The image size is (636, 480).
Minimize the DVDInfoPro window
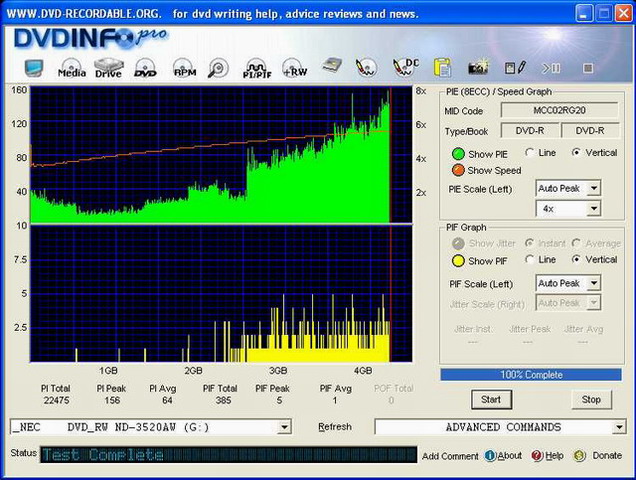pos(583,13)
